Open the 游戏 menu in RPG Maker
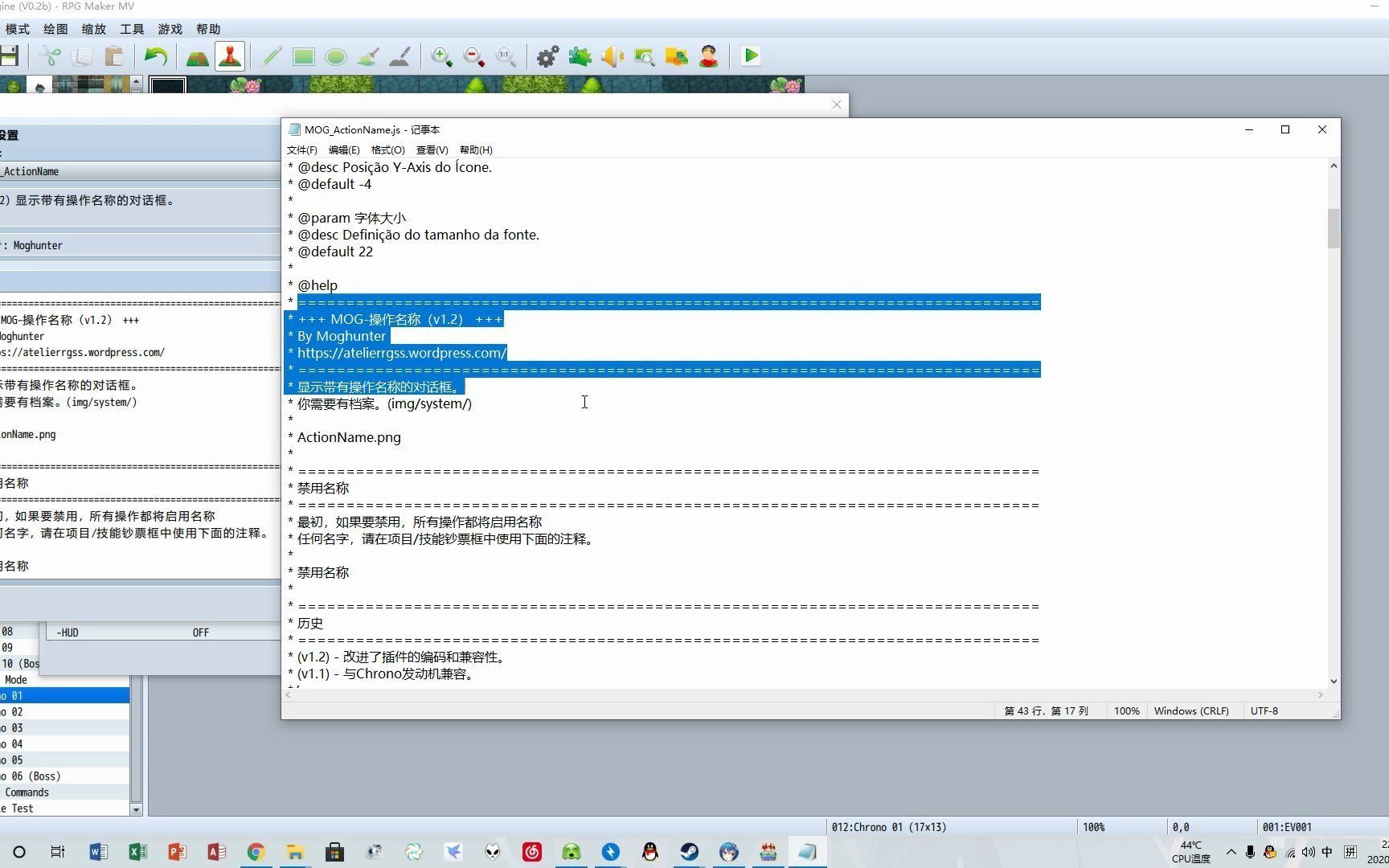Image resolution: width=1389 pixels, height=868 pixels. (x=170, y=29)
